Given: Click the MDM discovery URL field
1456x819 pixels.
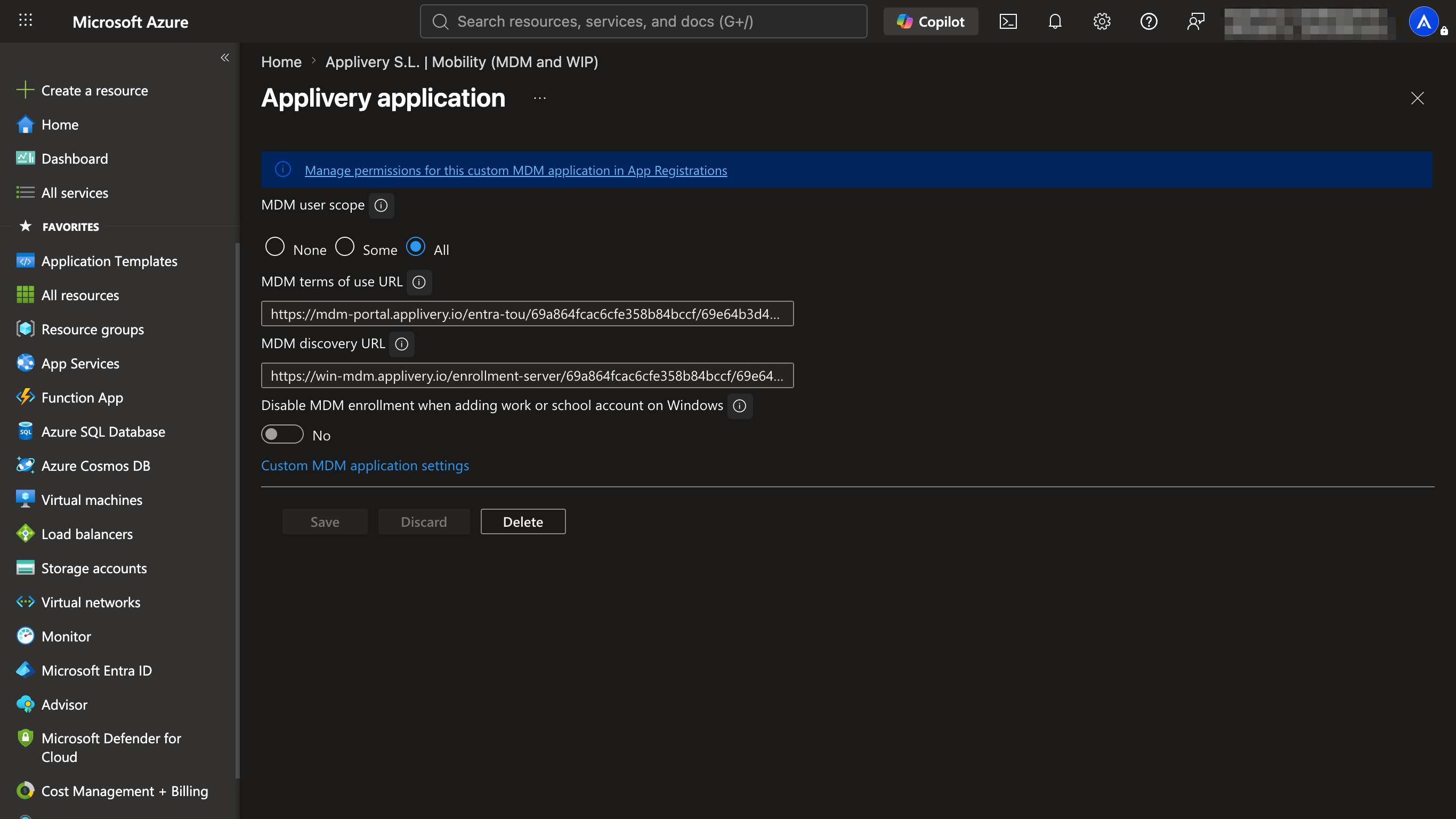Looking at the screenshot, I should [527, 375].
